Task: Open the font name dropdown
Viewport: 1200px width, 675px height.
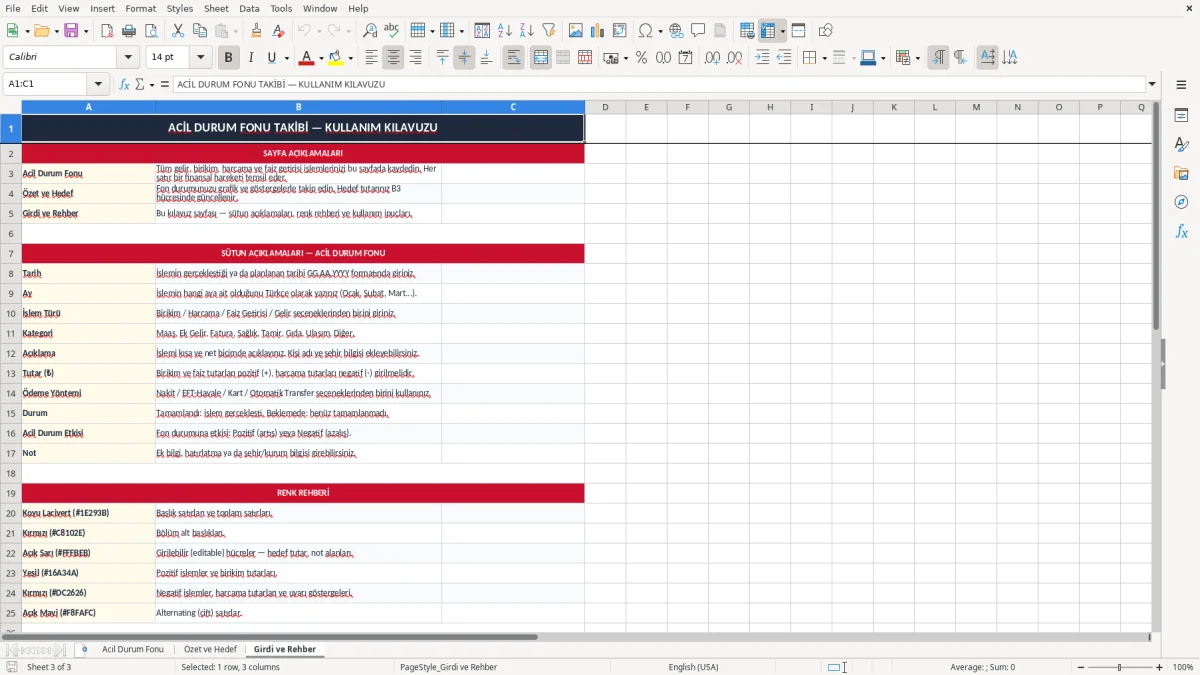Action: (x=127, y=58)
